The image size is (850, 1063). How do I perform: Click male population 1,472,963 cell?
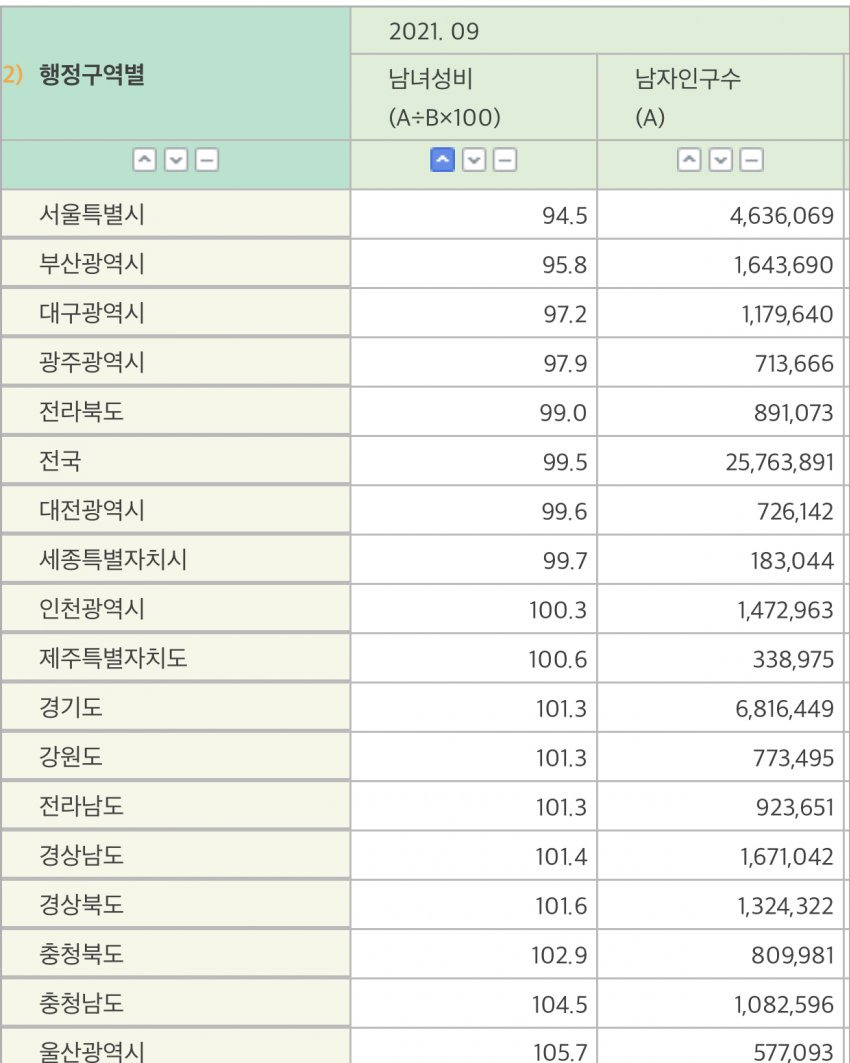pos(786,610)
